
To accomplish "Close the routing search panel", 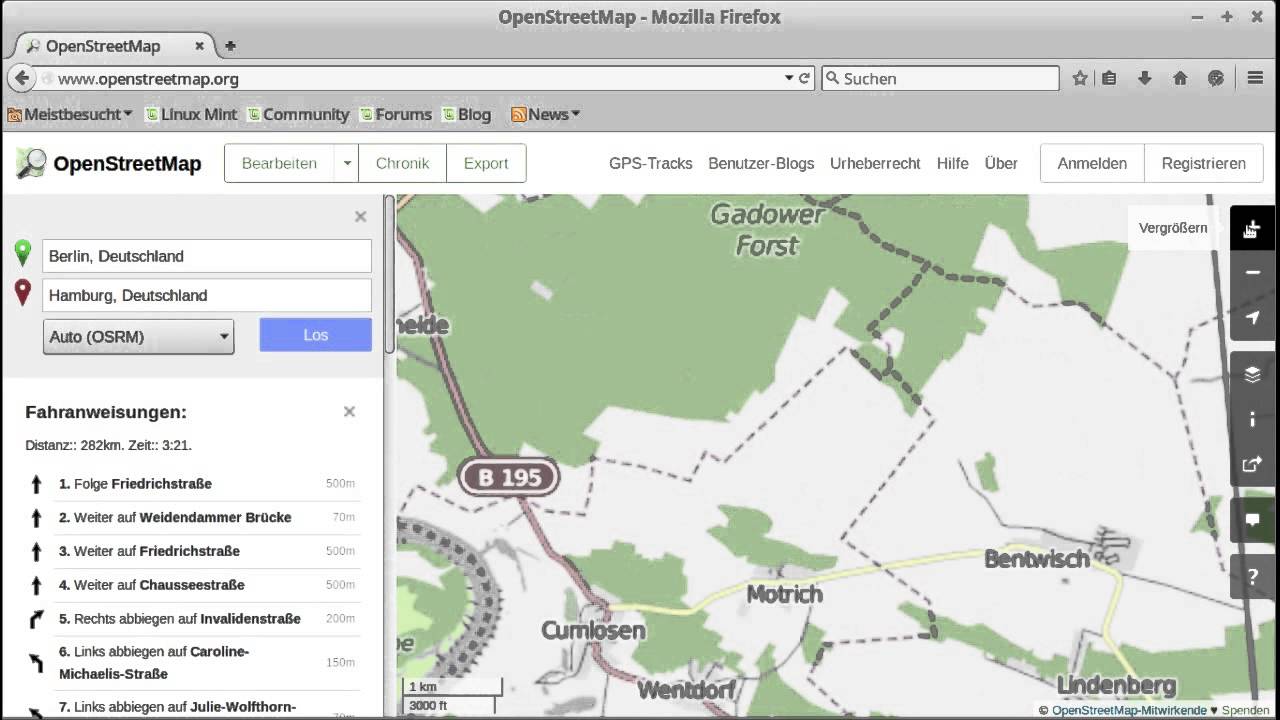I will [x=361, y=216].
